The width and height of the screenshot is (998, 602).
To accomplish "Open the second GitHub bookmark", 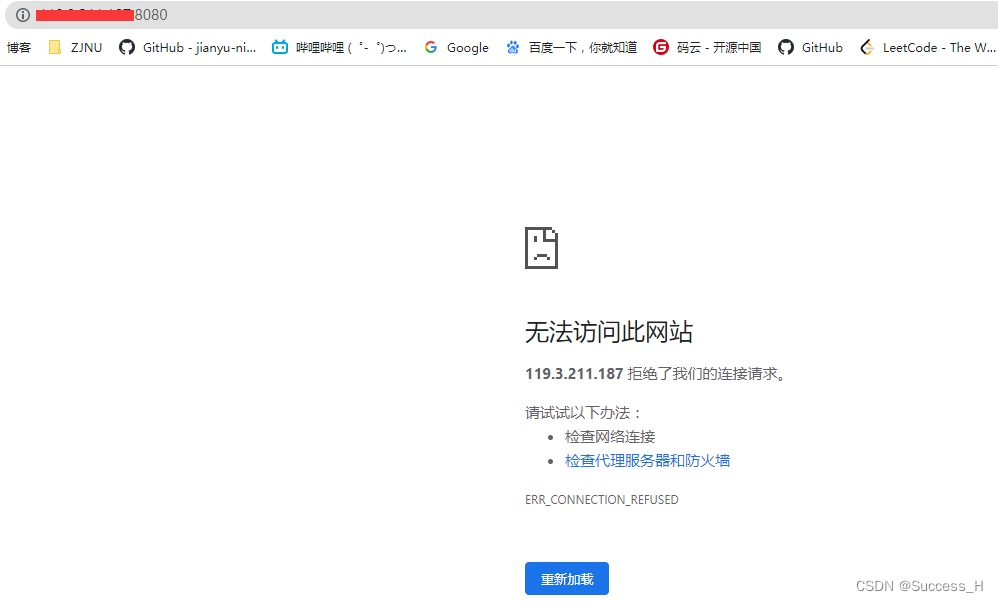I will coord(810,47).
